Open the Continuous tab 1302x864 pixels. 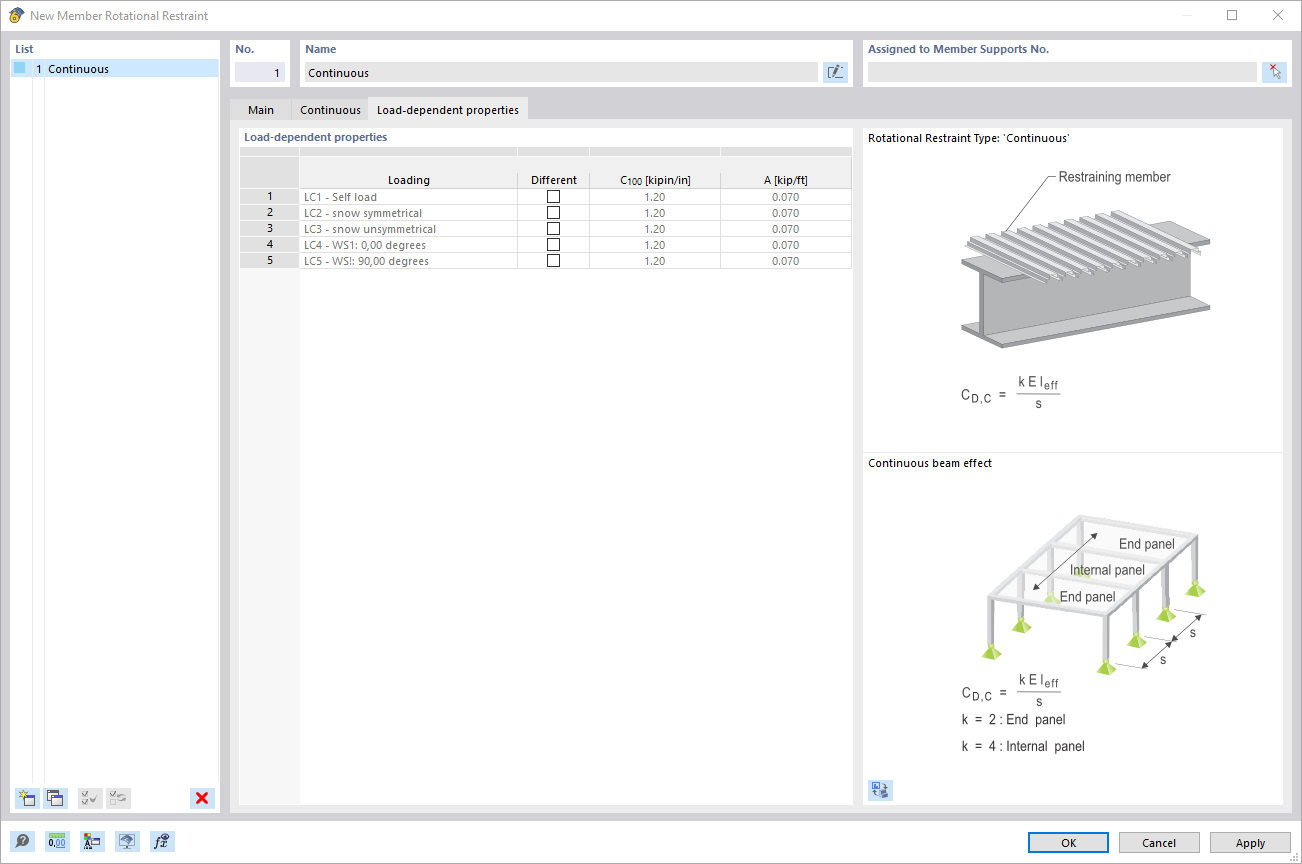coord(329,109)
